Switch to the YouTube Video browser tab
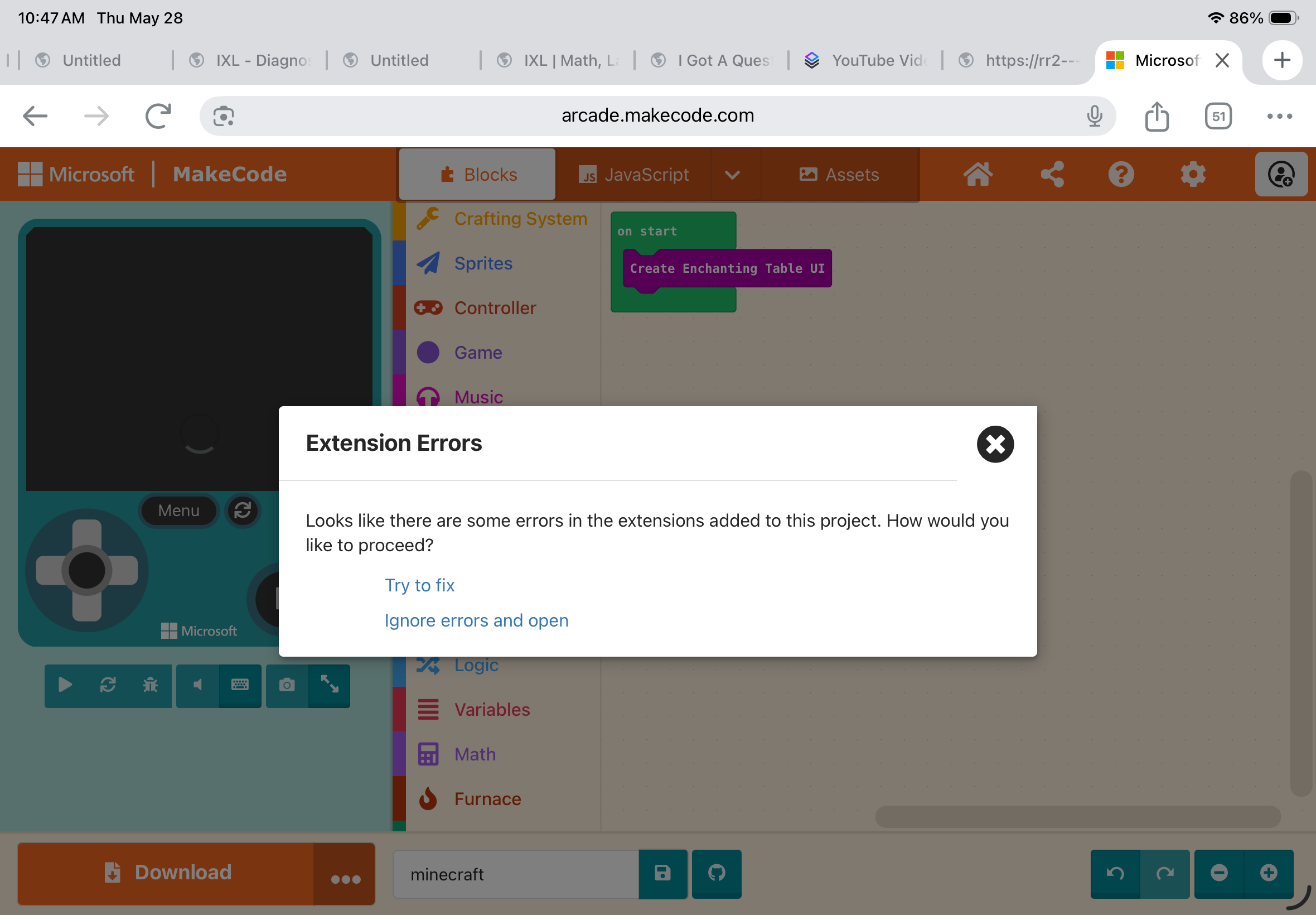 point(866,60)
